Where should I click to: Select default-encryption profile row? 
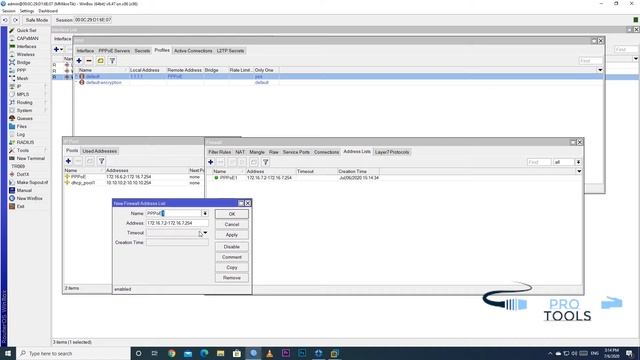[x=339, y=82]
